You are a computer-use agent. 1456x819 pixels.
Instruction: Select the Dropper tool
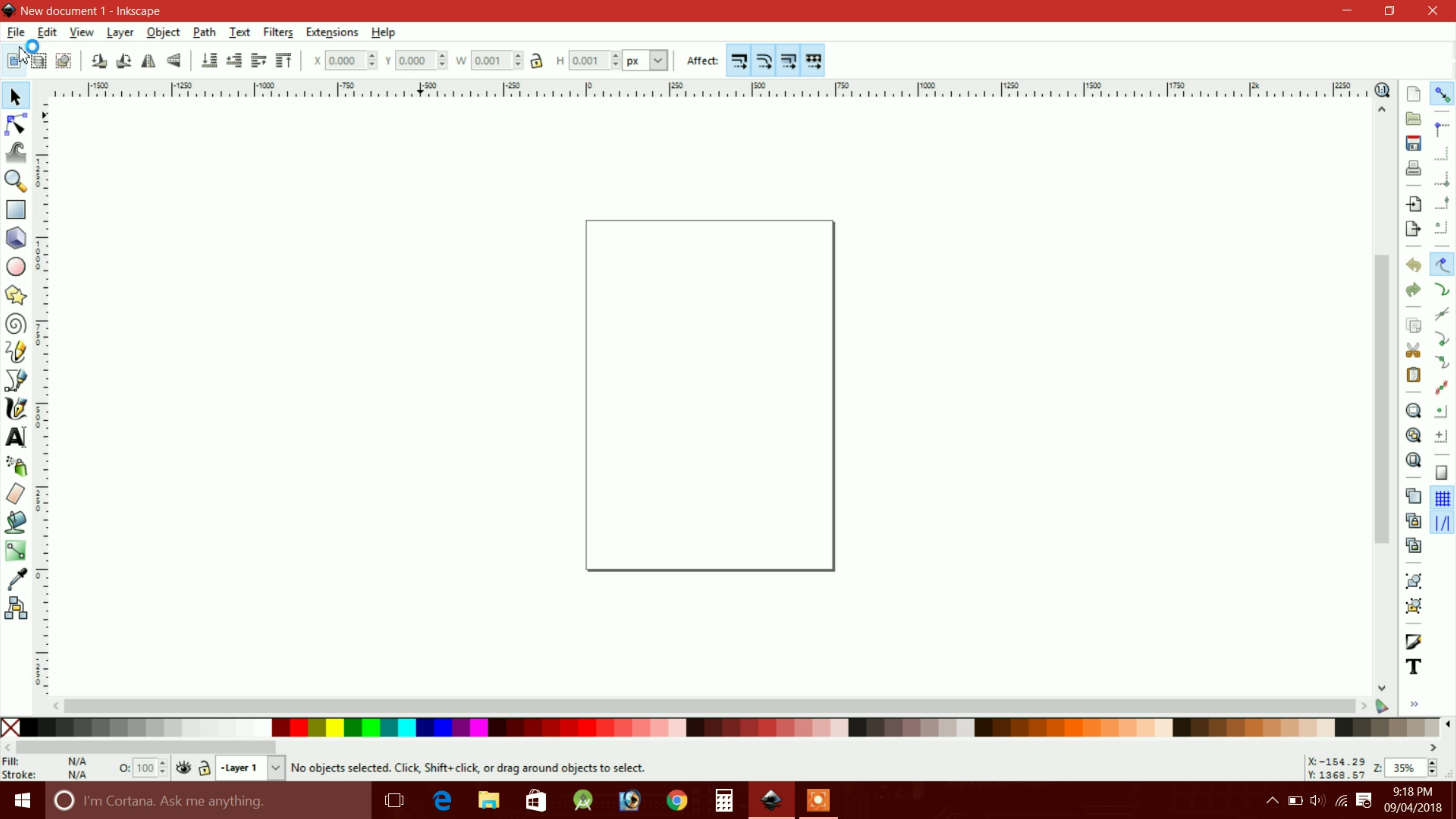15,578
